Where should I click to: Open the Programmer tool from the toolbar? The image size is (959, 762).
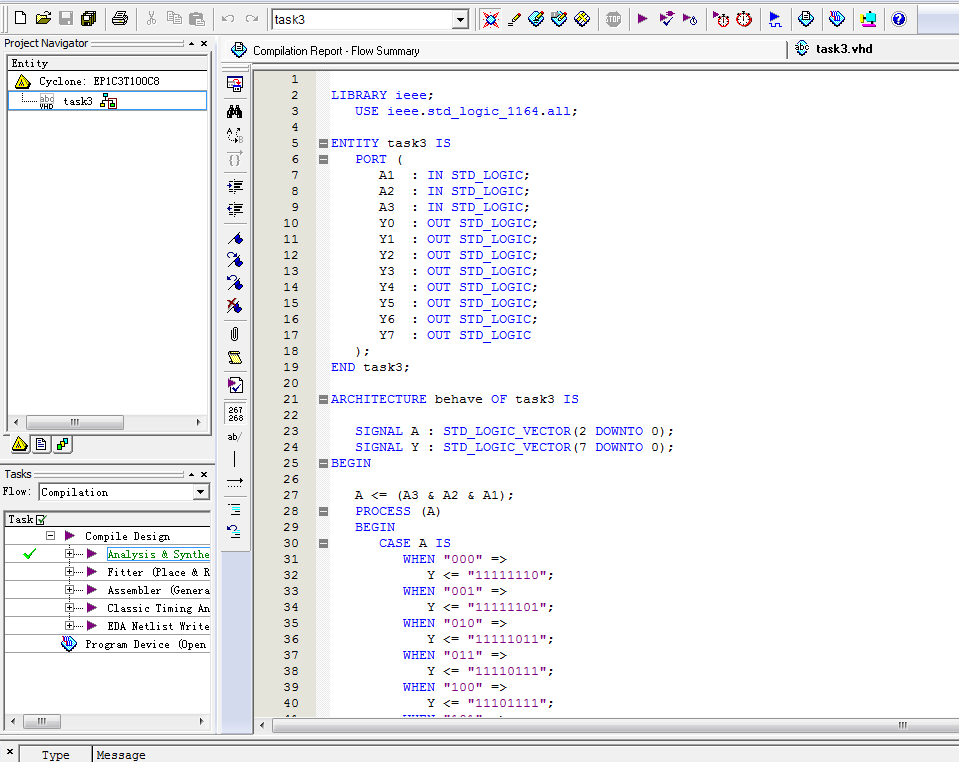click(x=837, y=19)
